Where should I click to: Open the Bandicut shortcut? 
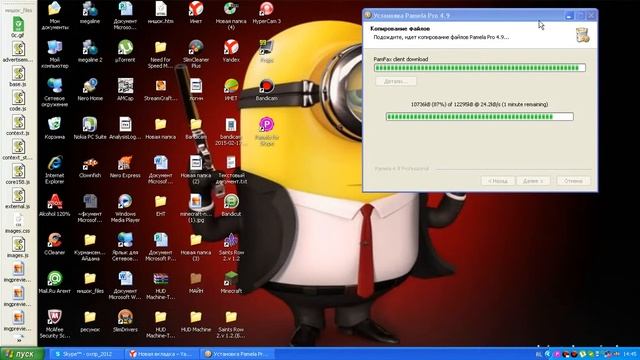coord(231,205)
